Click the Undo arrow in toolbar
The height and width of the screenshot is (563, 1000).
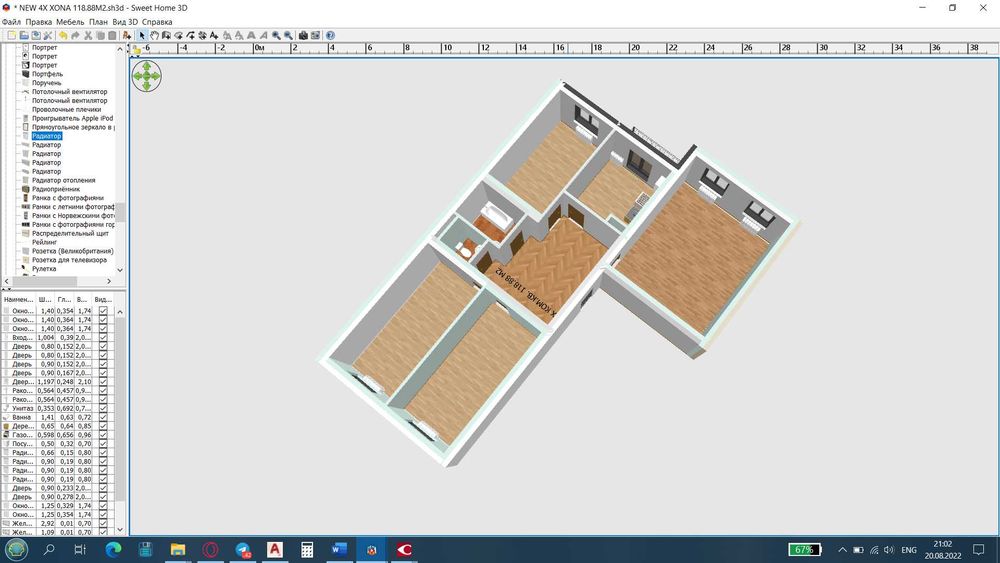point(64,35)
